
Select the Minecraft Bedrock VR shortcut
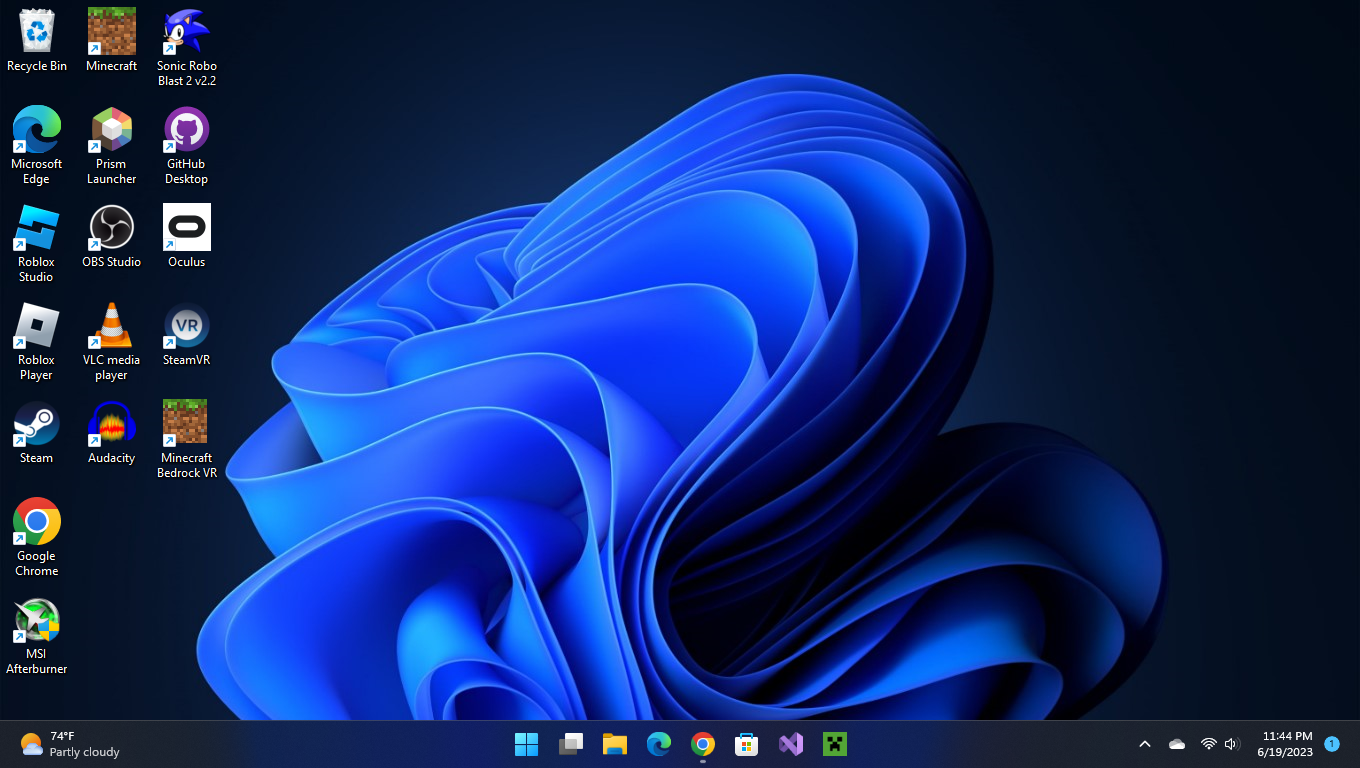click(187, 440)
